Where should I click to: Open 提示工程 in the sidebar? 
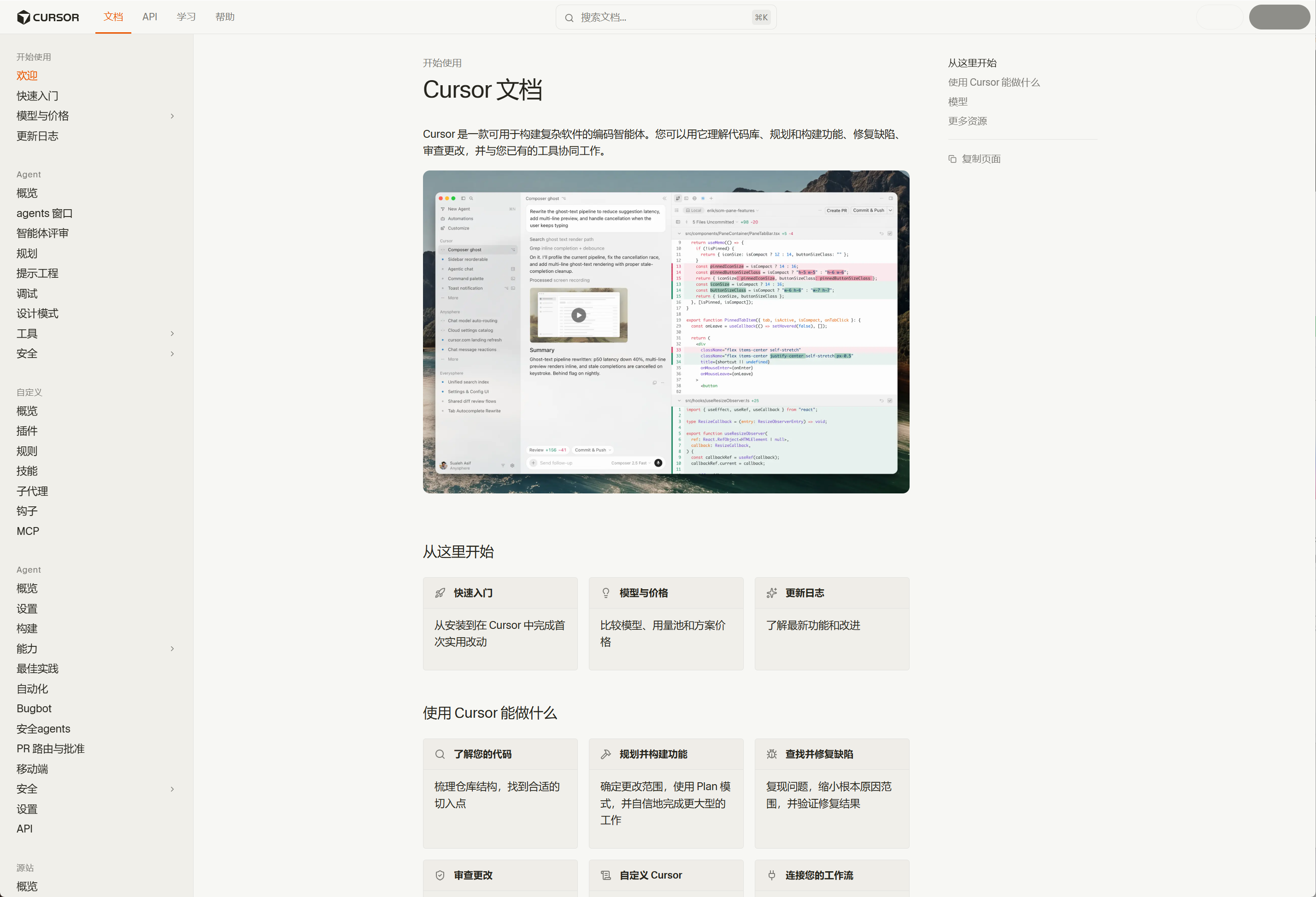(x=37, y=274)
